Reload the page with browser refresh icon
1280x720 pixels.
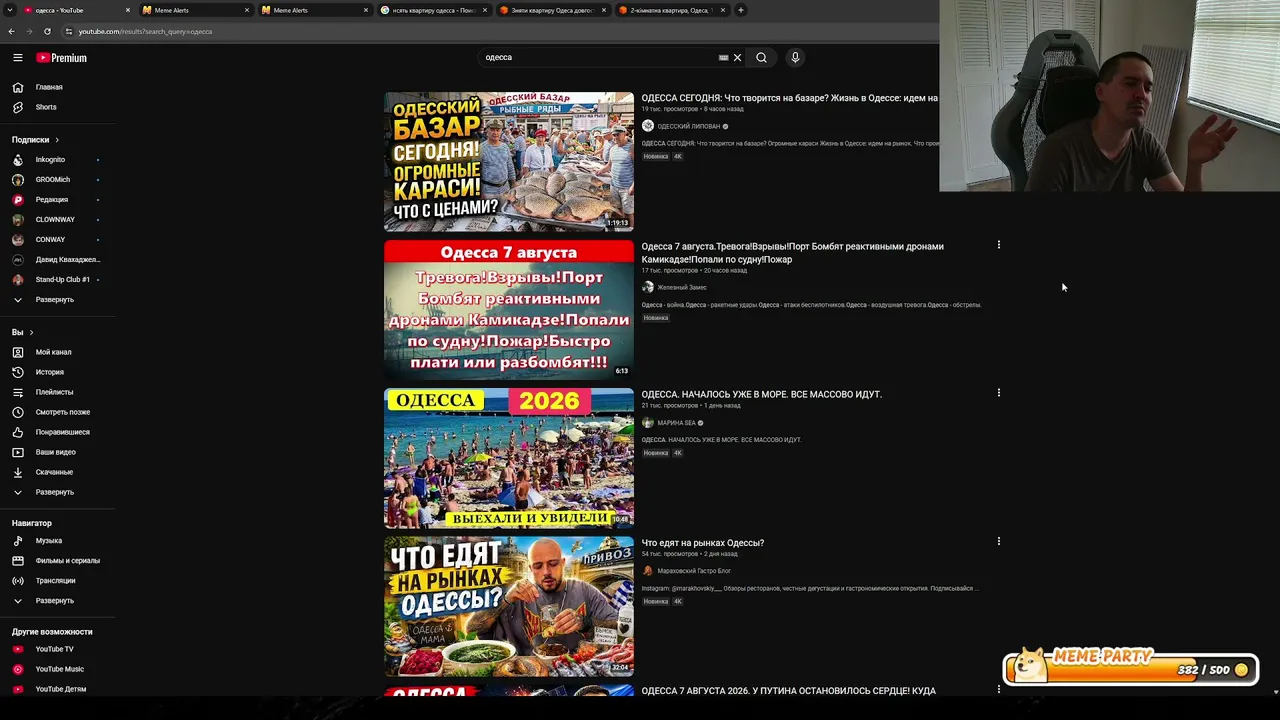point(47,31)
